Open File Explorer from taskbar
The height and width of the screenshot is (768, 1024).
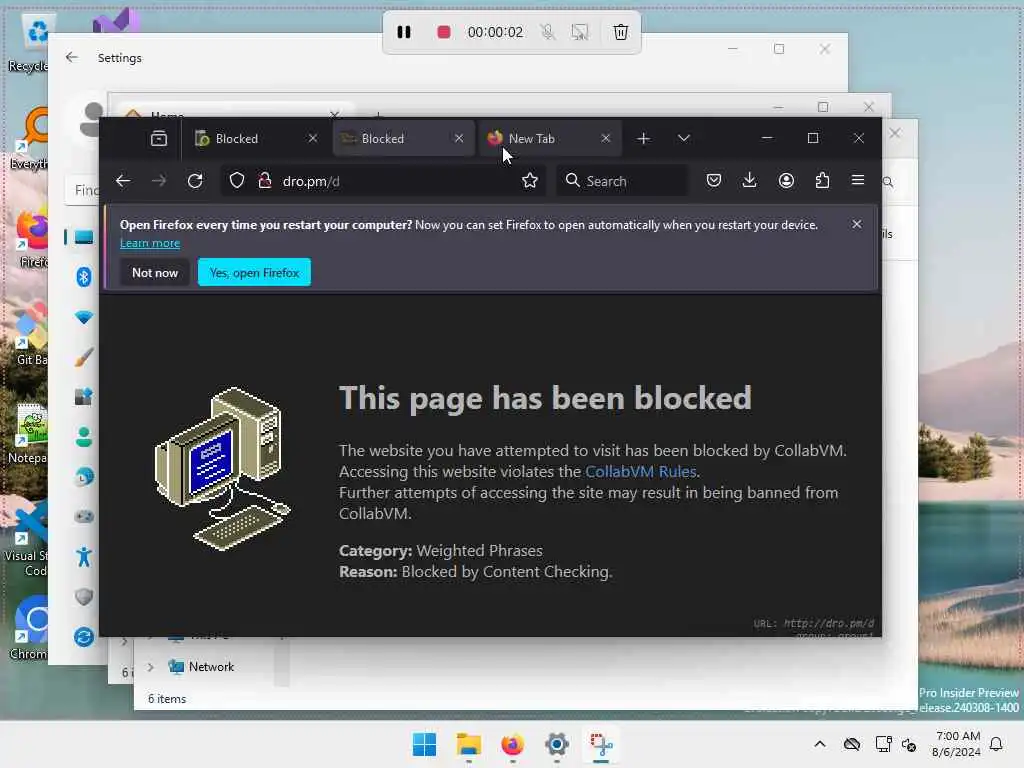468,744
